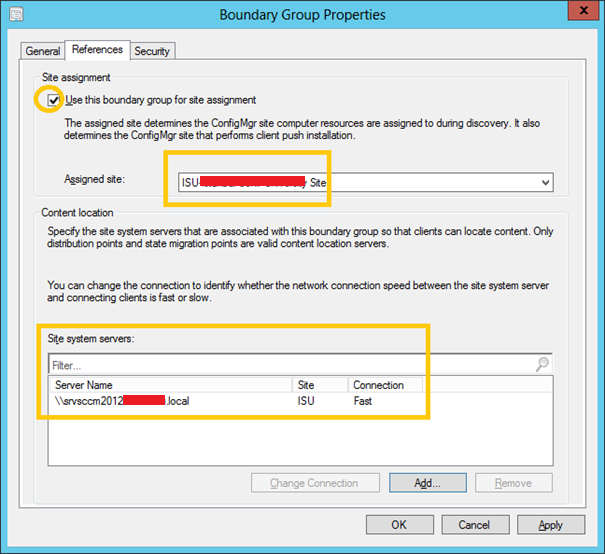Click into the Filter text field

(290, 366)
